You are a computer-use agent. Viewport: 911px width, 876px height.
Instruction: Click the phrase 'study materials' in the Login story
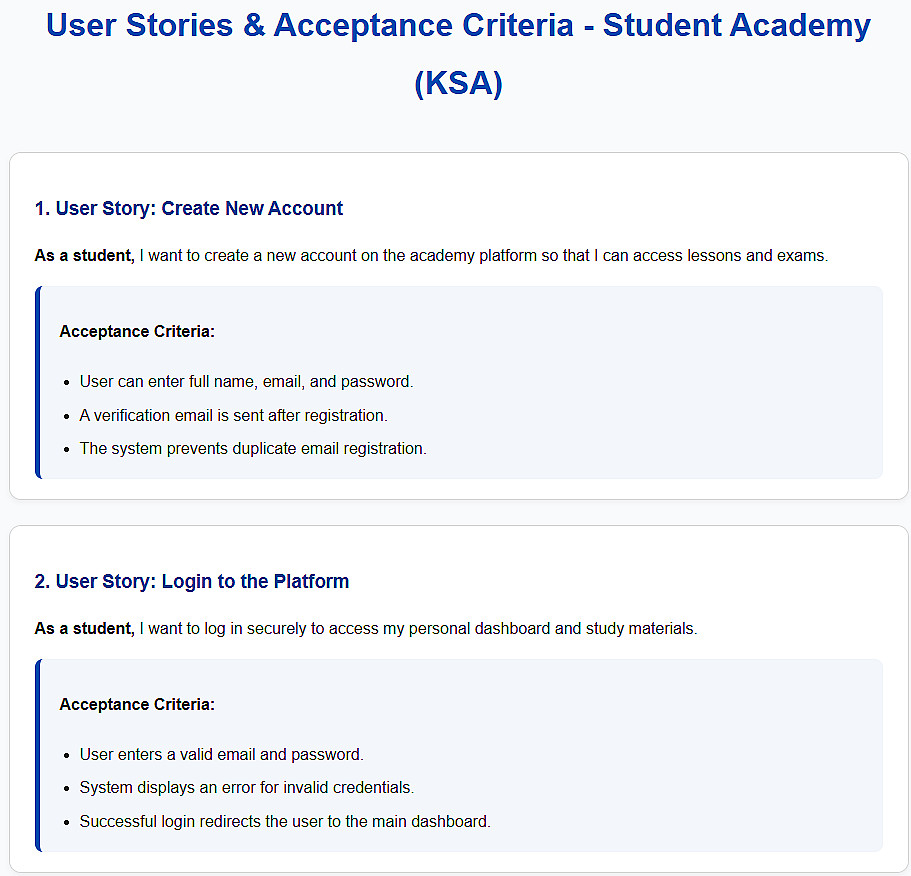(645, 629)
